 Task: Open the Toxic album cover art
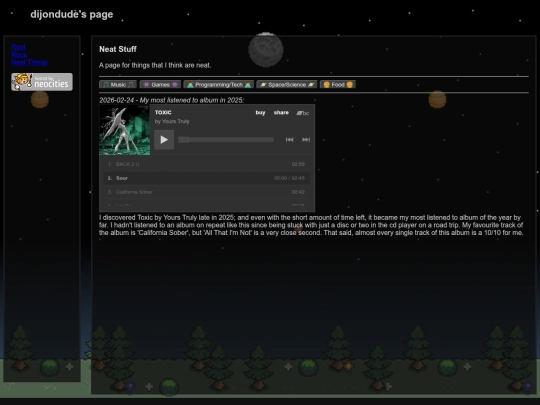125,130
